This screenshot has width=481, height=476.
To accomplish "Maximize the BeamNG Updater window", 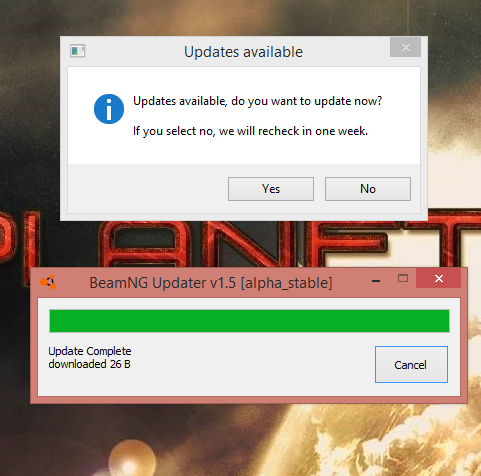I will point(403,278).
